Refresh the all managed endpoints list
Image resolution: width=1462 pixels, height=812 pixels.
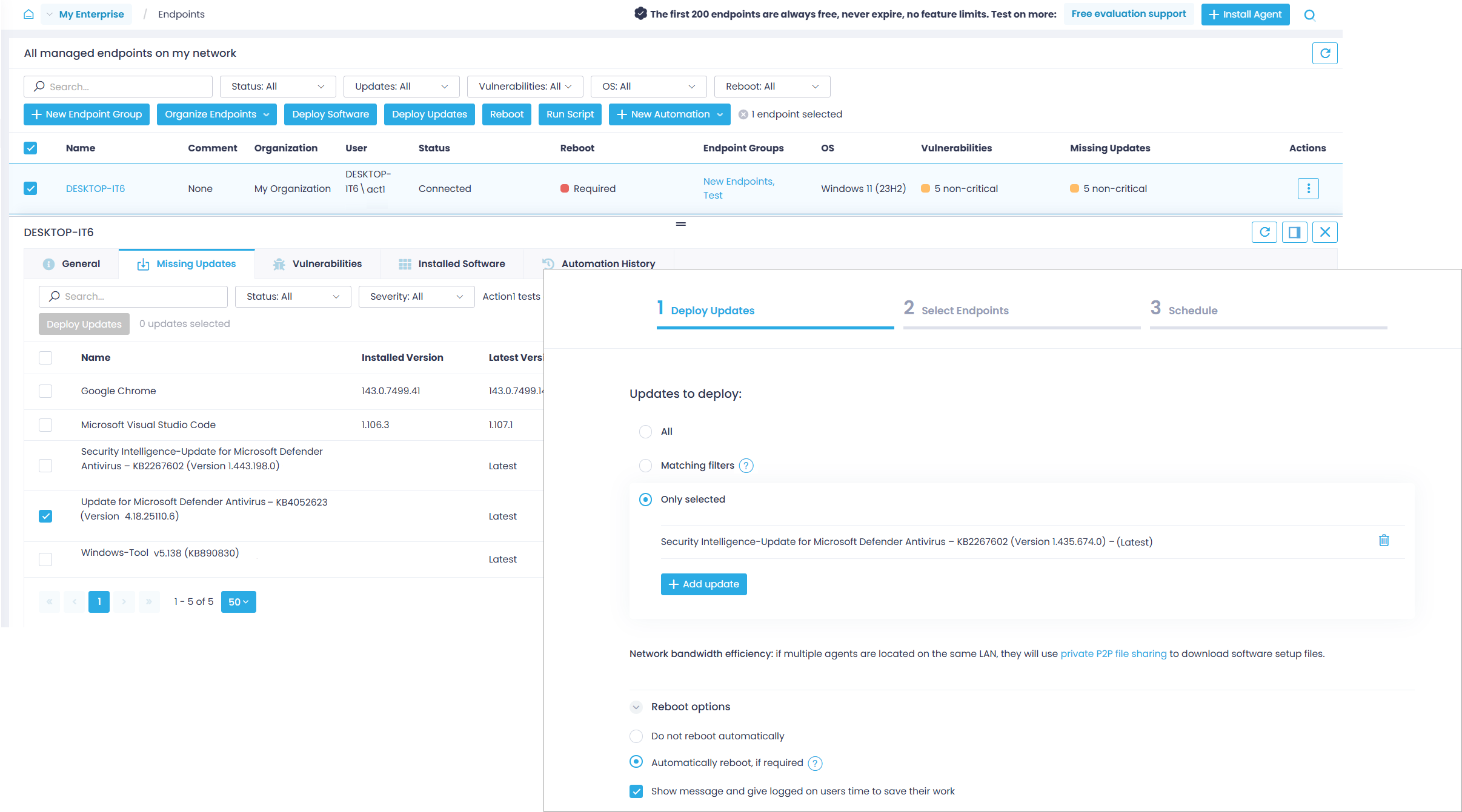pyautogui.click(x=1324, y=53)
